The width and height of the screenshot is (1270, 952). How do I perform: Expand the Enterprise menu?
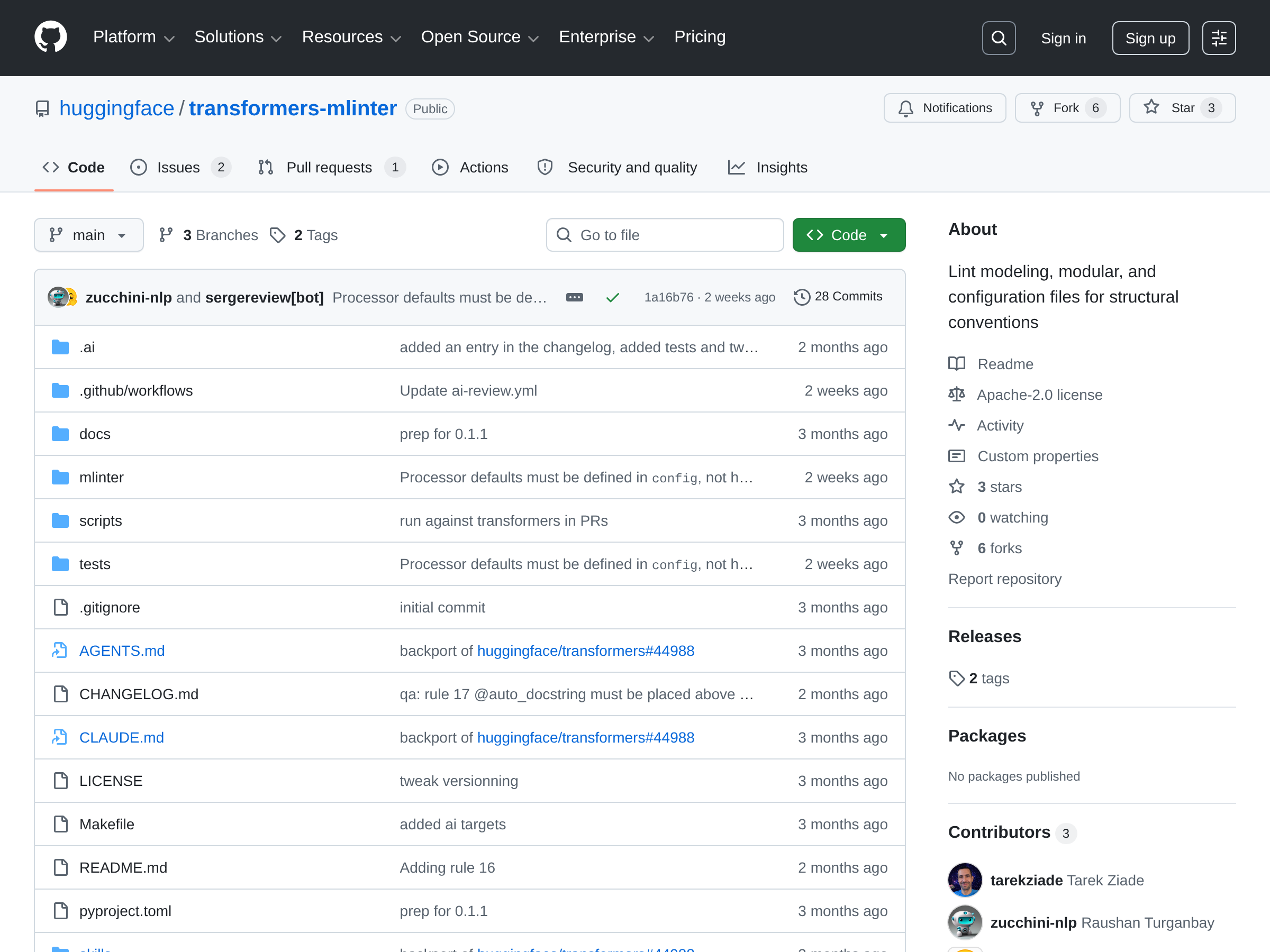coord(606,38)
